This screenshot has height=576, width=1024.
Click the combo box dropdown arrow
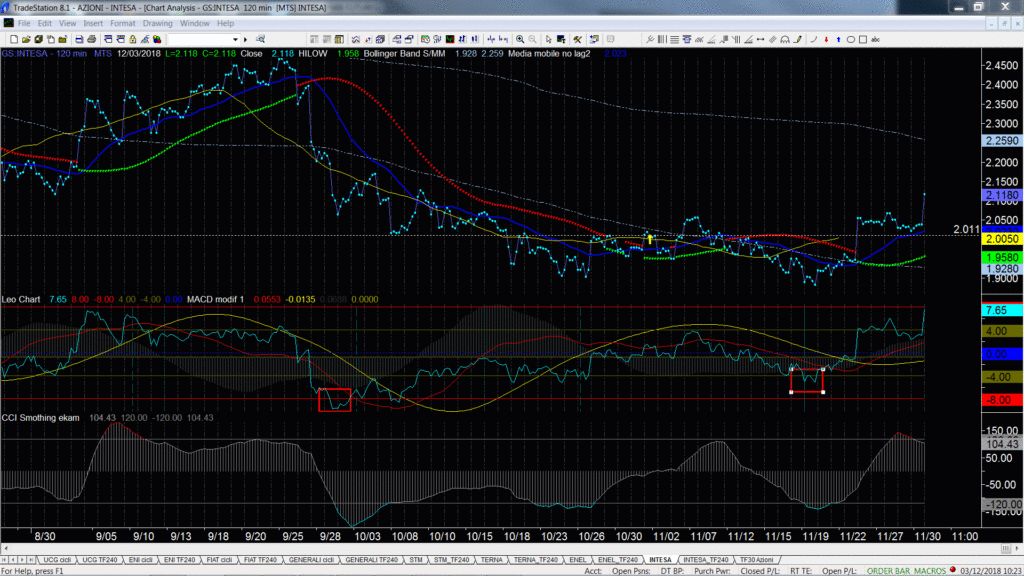click(x=235, y=39)
